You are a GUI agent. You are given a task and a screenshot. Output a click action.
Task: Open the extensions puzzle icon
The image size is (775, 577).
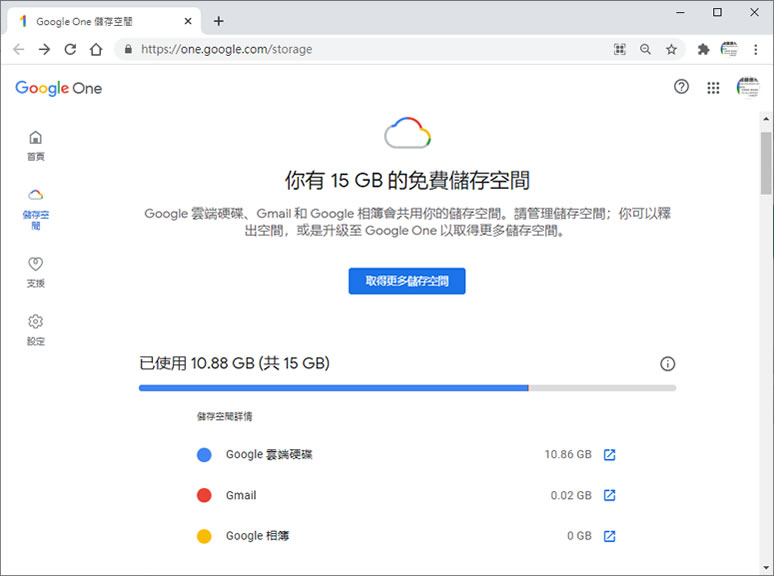(x=703, y=49)
